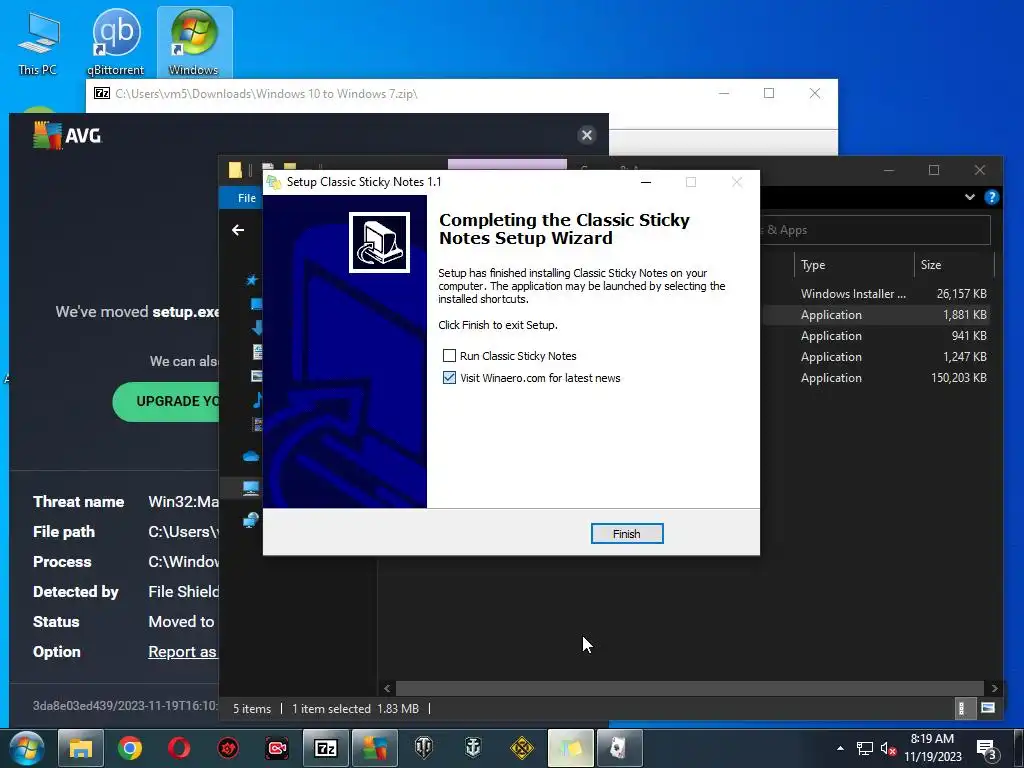Open Solitaire cards icon on taskbar
This screenshot has height=768, width=1024.
coord(620,748)
